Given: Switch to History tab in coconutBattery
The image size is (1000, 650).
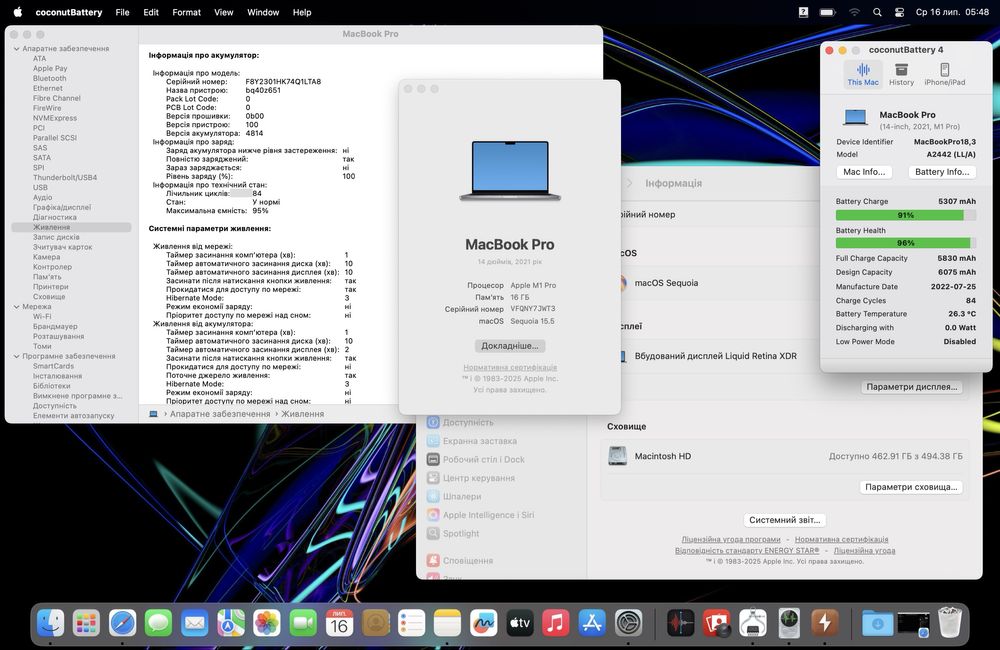Looking at the screenshot, I should [901, 74].
